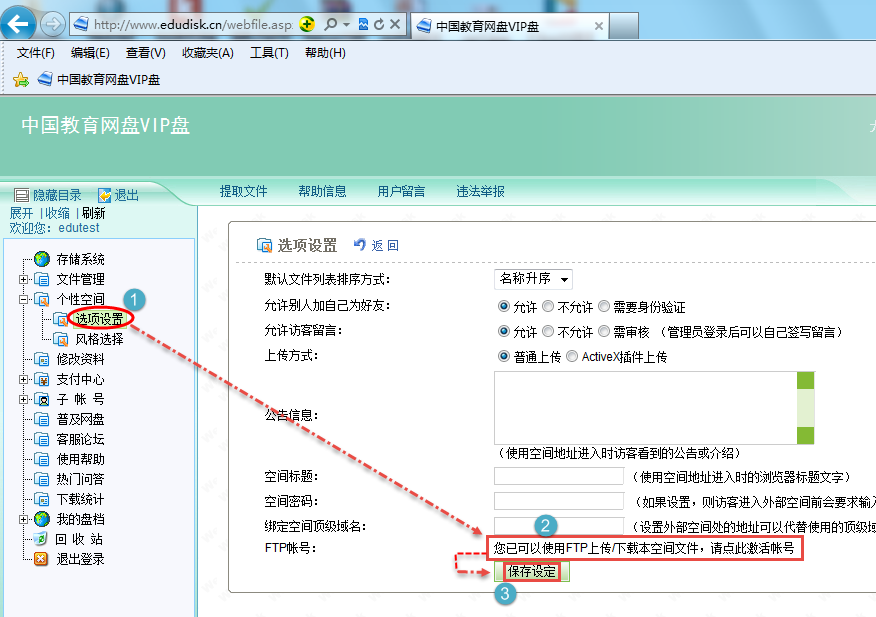Open the address bar search dropdown arrow
The height and width of the screenshot is (617, 876).
pos(346,25)
